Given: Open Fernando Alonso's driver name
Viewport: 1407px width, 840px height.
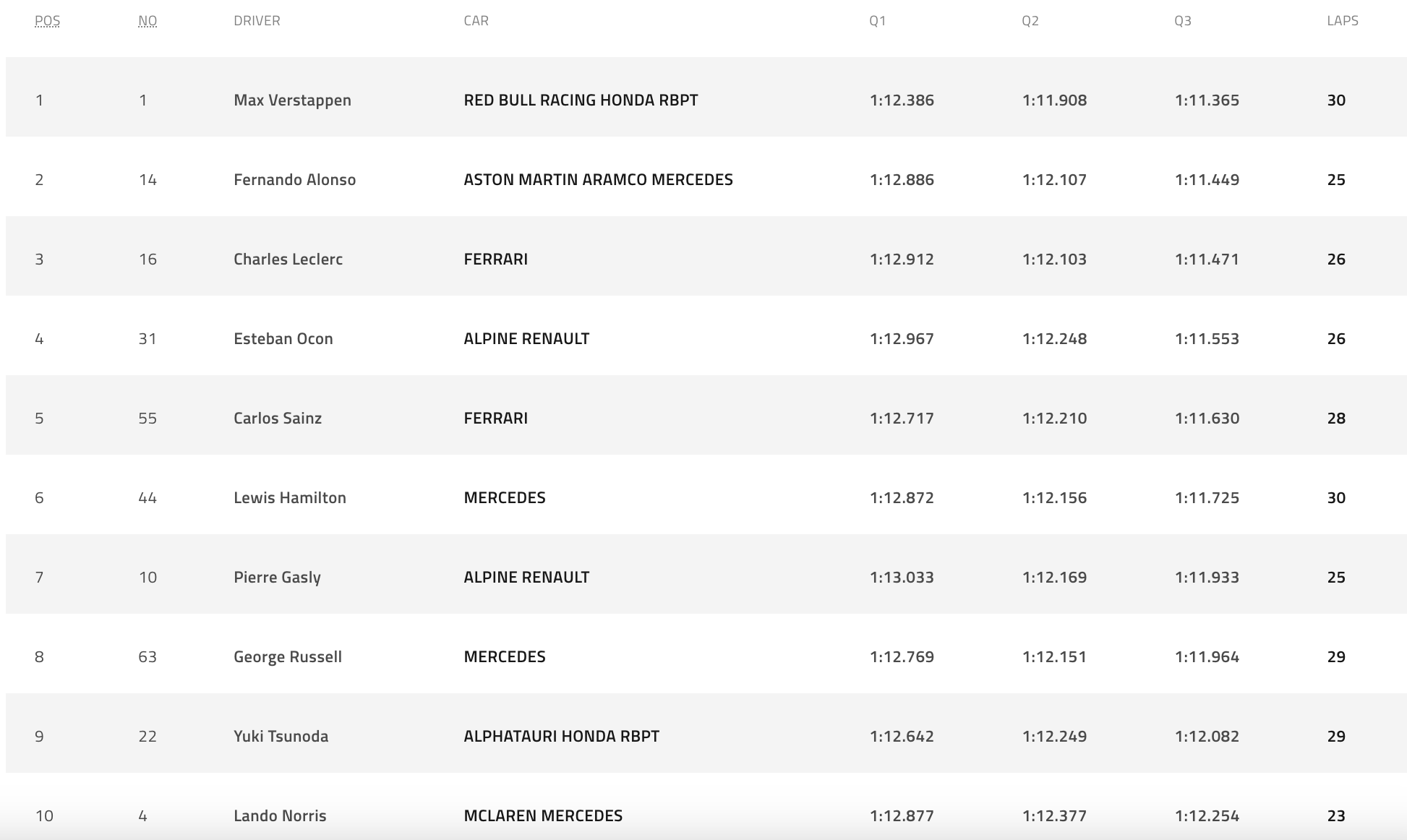Looking at the screenshot, I should point(294,179).
